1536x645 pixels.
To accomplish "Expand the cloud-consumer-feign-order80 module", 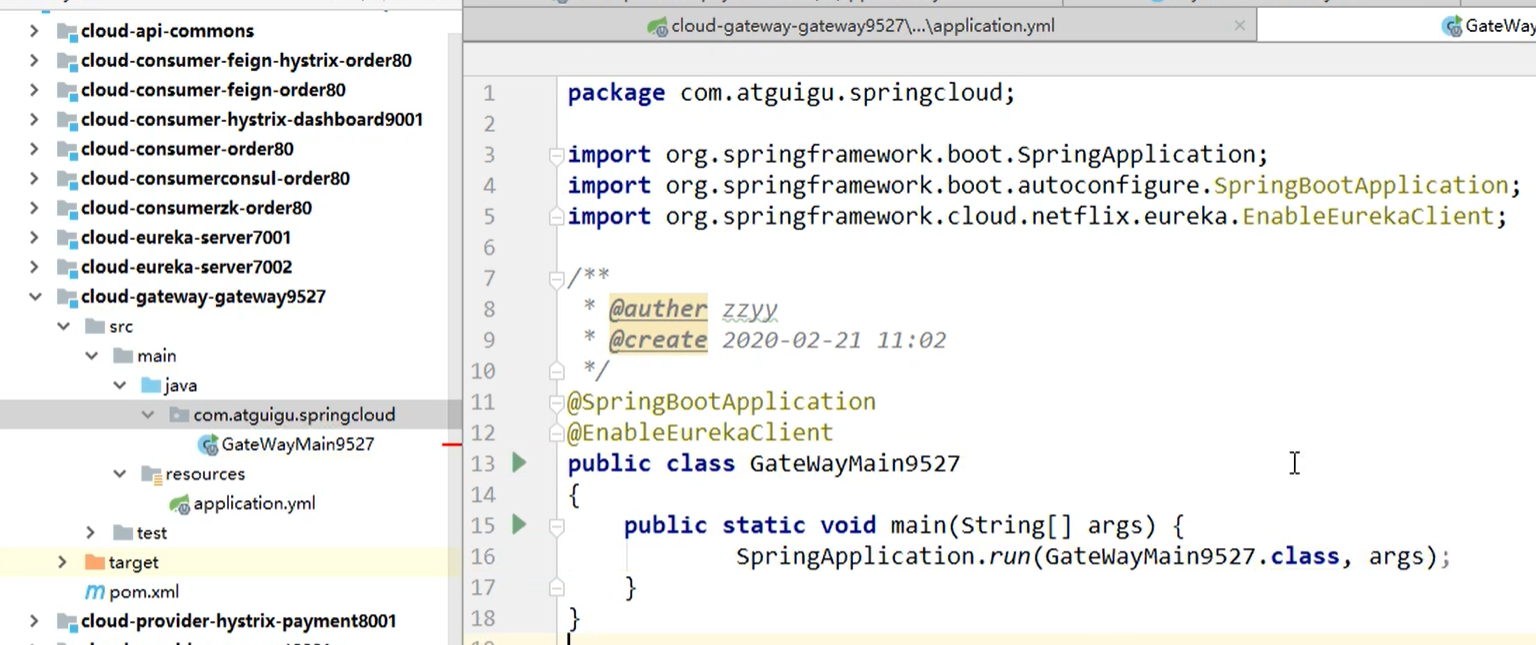I will coord(34,90).
